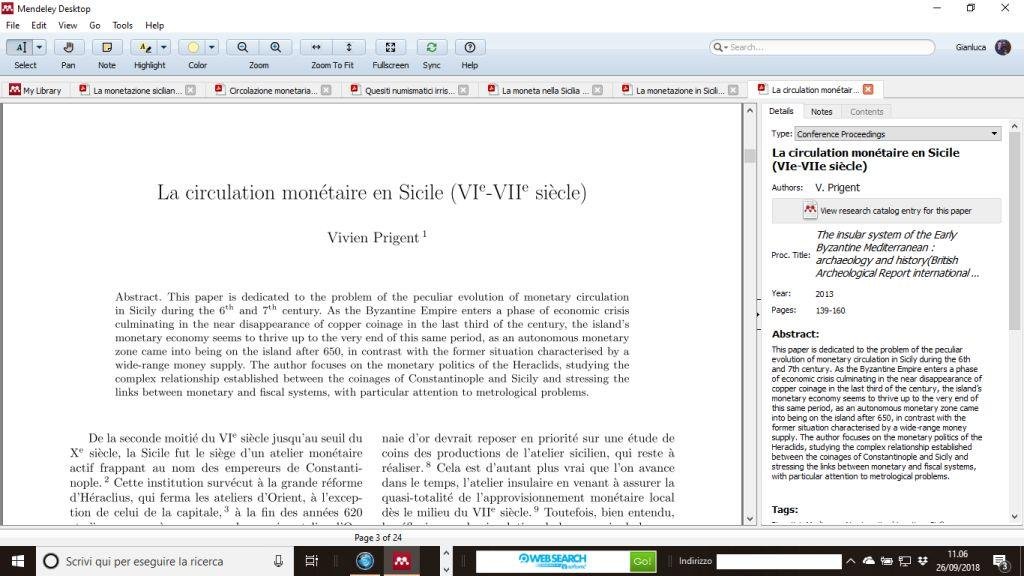Click the zoom out magnifier icon
This screenshot has width=1024, height=576.
[x=243, y=47]
